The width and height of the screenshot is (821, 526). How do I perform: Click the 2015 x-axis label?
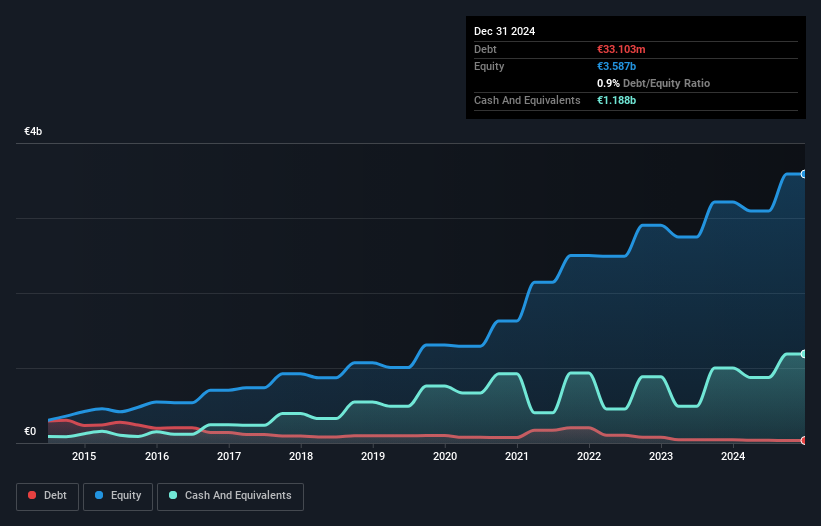(x=84, y=456)
